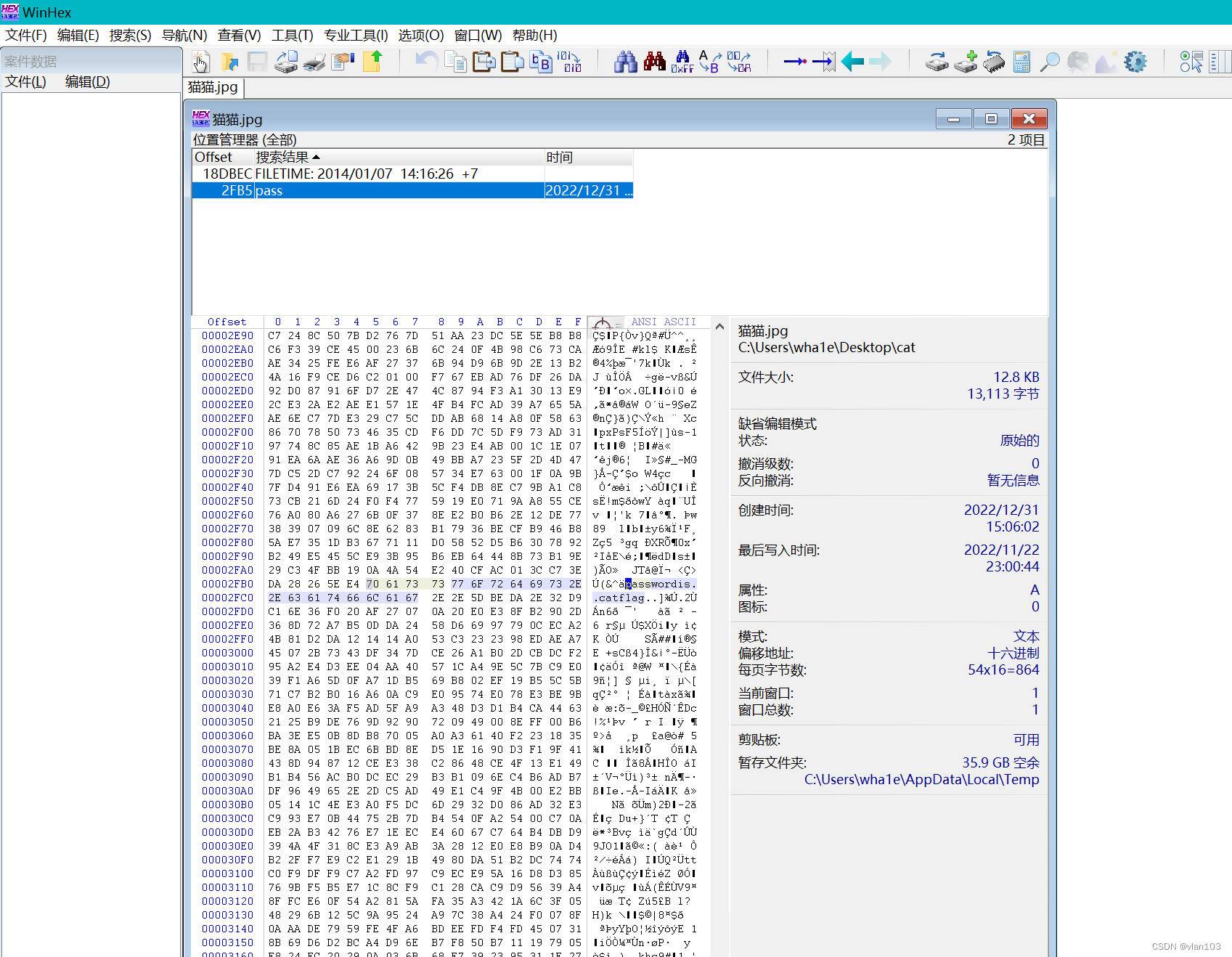Click the Modify Data bB icon

[540, 62]
